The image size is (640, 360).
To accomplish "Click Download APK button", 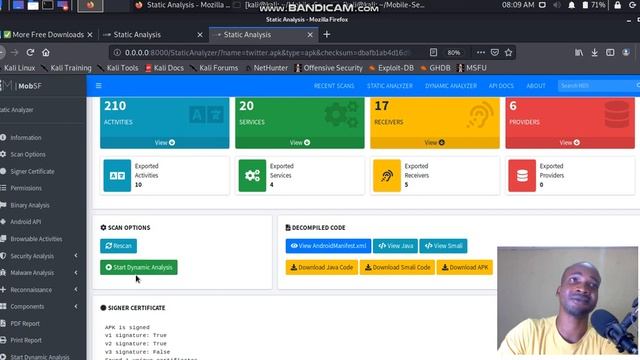I will pyautogui.click(x=464, y=267).
